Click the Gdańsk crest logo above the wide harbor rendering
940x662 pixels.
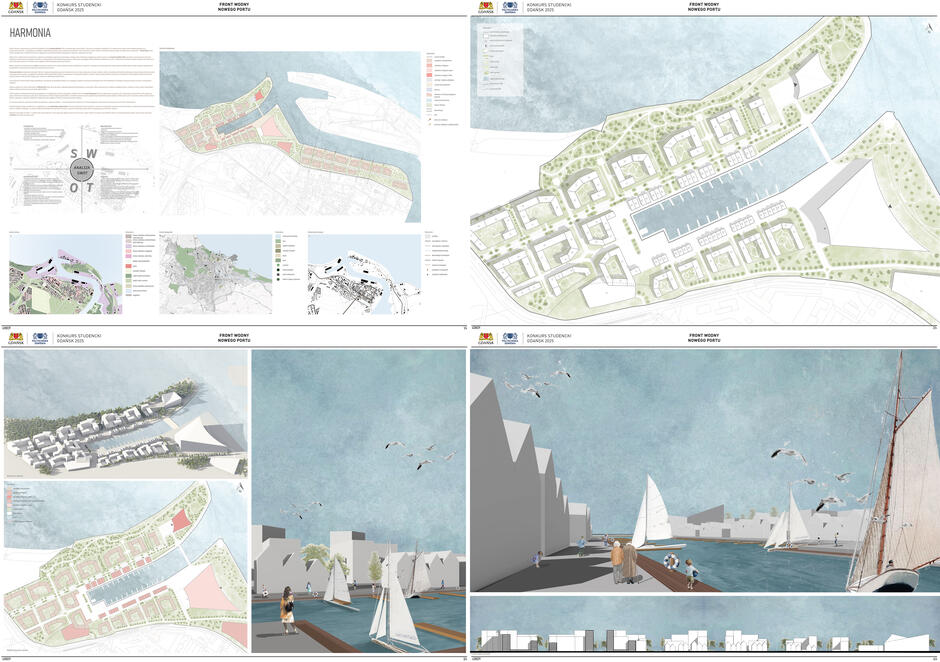[x=485, y=338]
